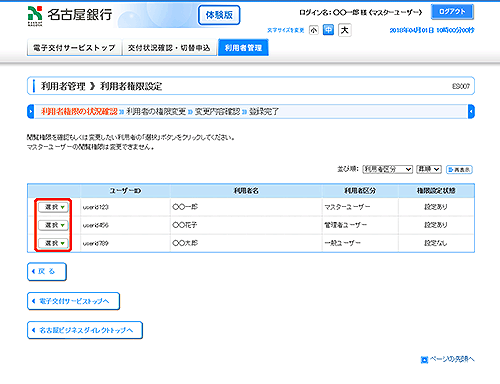
Task: Click the 戻る back button
Action: (x=47, y=272)
